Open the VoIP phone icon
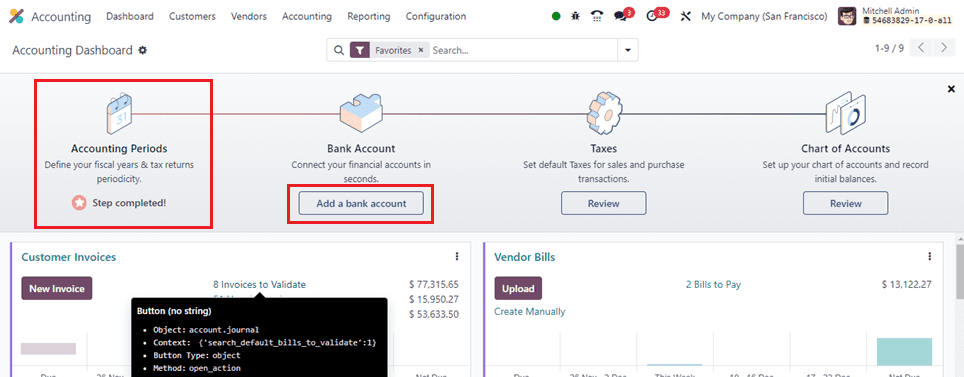The width and height of the screenshot is (964, 377). coord(596,17)
